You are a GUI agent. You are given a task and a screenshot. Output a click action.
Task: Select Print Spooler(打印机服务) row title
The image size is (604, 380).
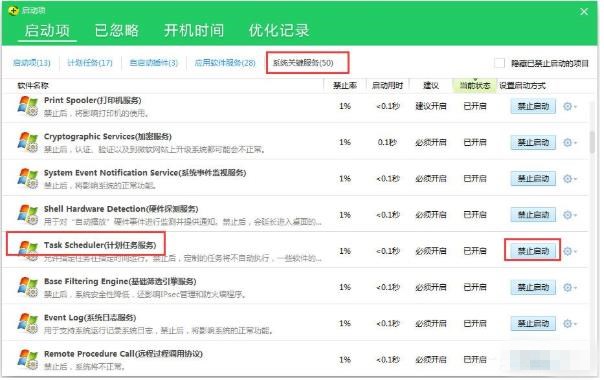tap(92, 100)
